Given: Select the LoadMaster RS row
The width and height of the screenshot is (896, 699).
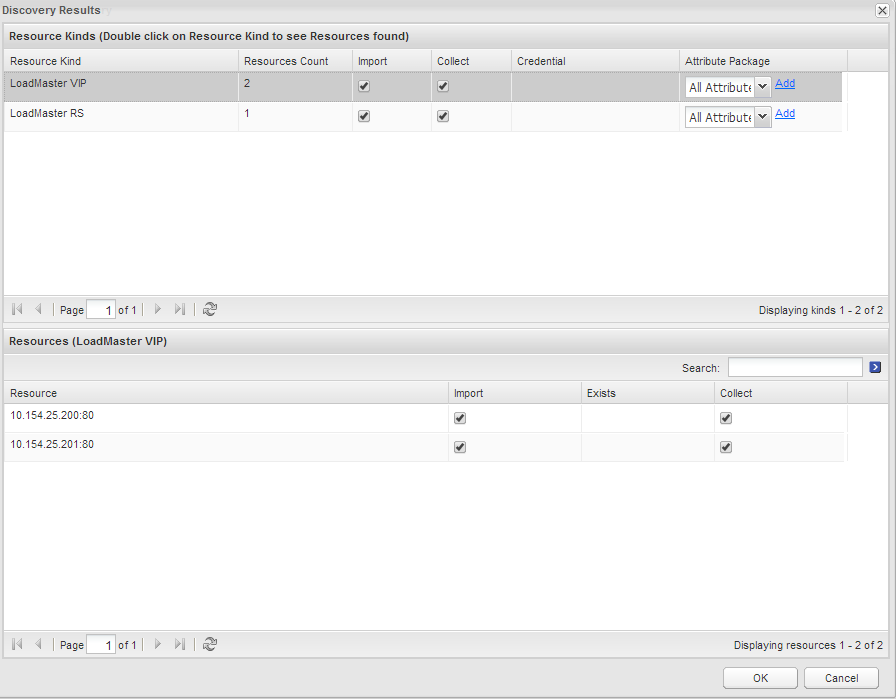Looking at the screenshot, I should tap(423, 117).
